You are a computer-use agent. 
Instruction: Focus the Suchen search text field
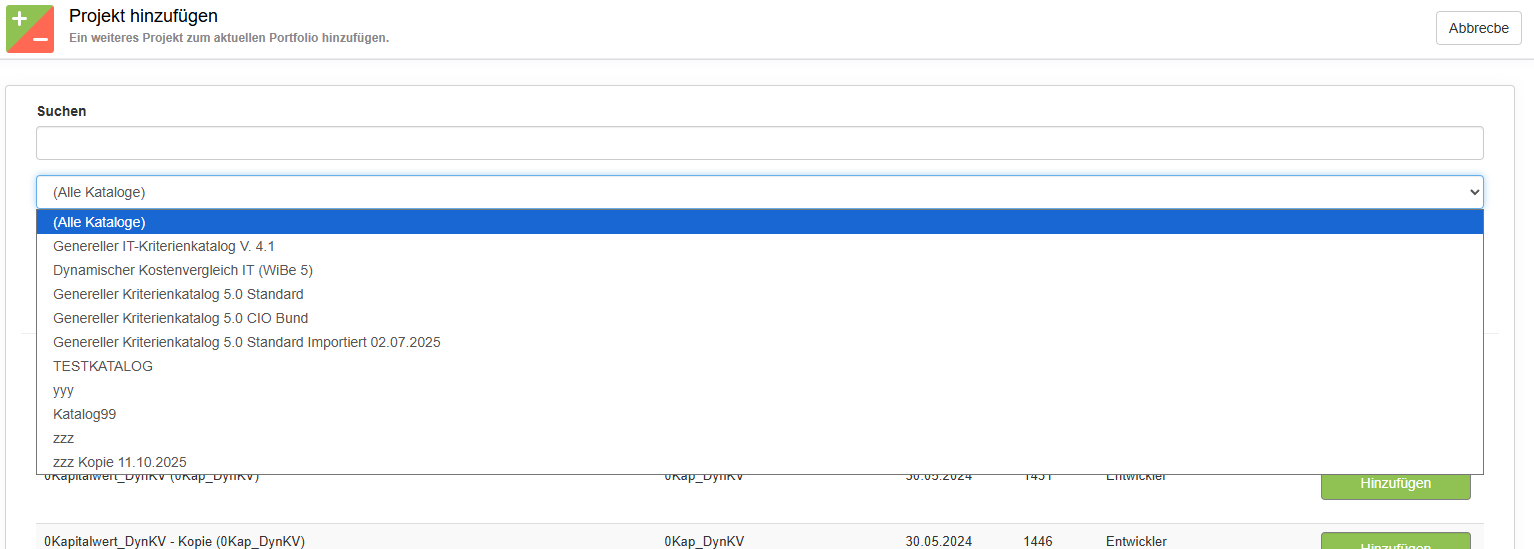[x=759, y=143]
